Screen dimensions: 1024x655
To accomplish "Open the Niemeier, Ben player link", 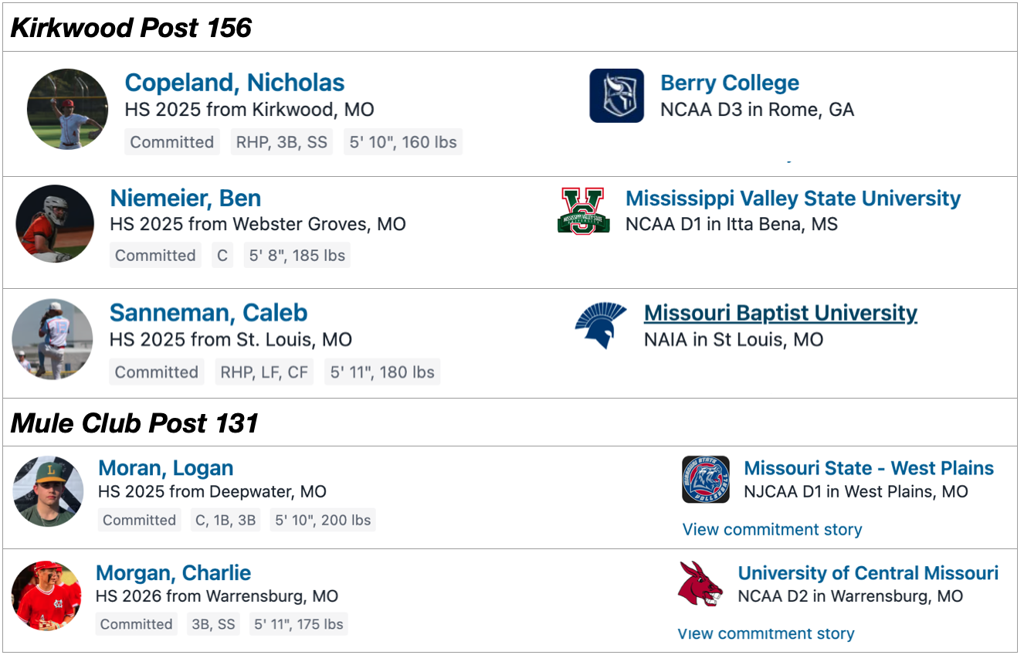I will coord(185,198).
